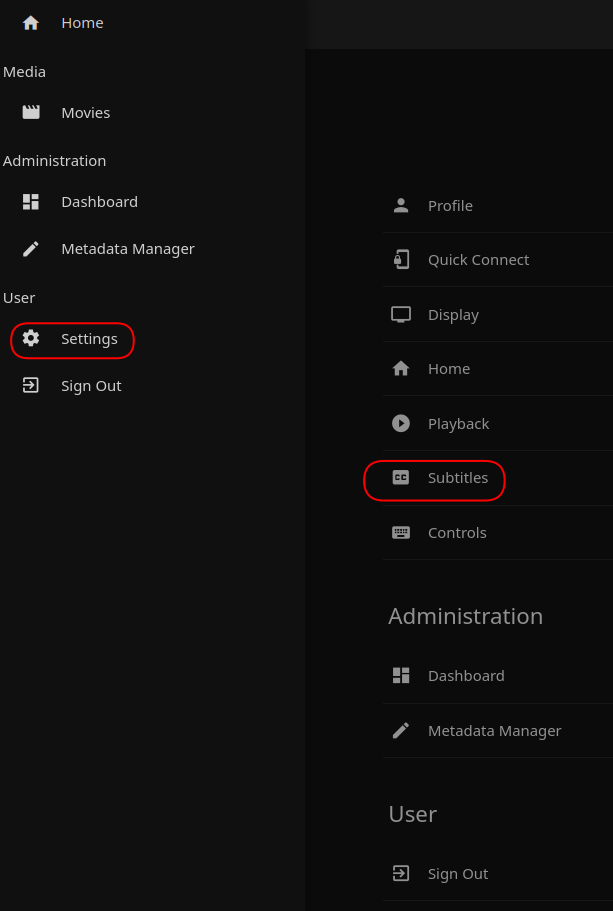Choose Sign Out under the large User heading
Screen dimensions: 613x911
point(458,874)
